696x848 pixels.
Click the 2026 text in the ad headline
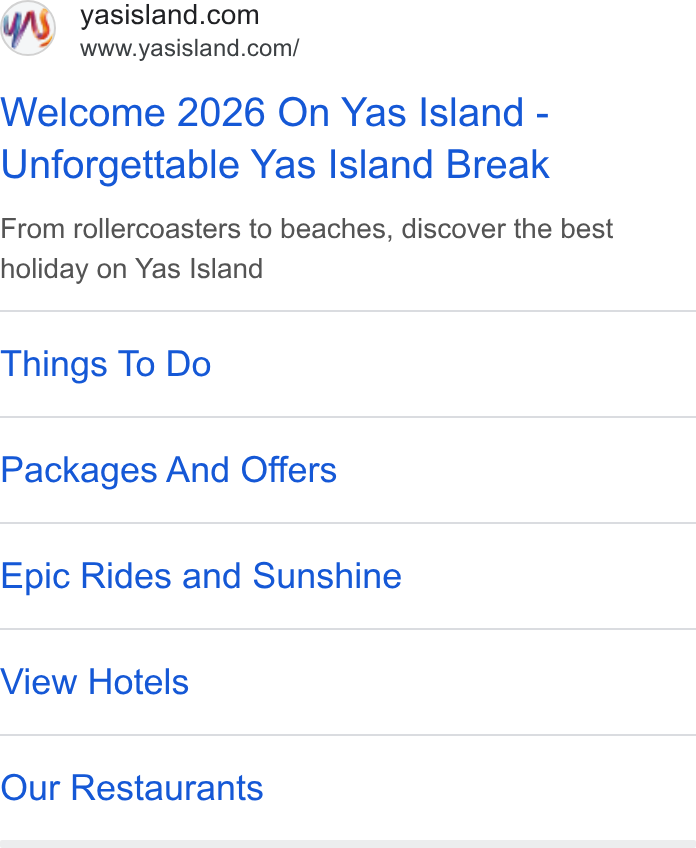pos(221,112)
